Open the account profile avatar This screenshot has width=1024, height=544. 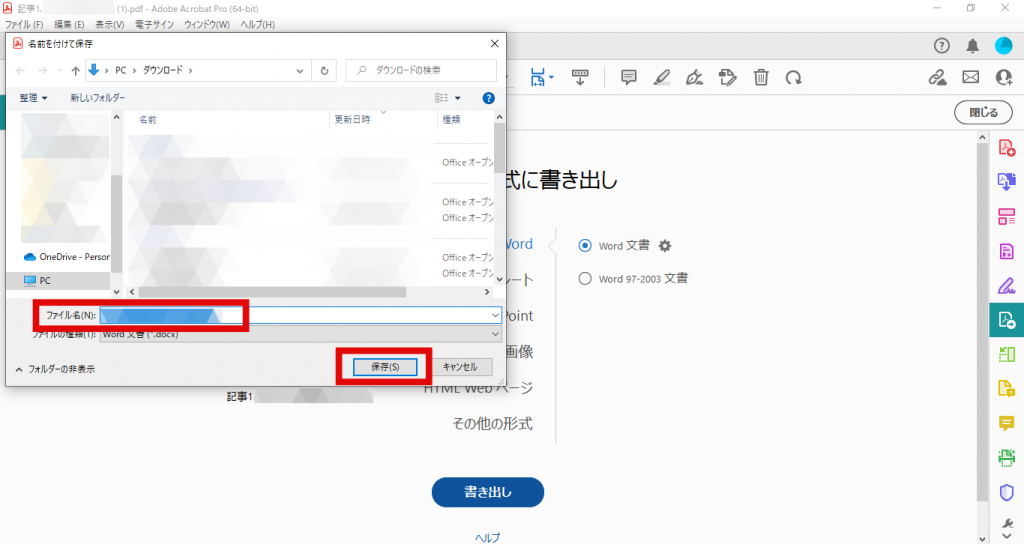pyautogui.click(x=1003, y=46)
